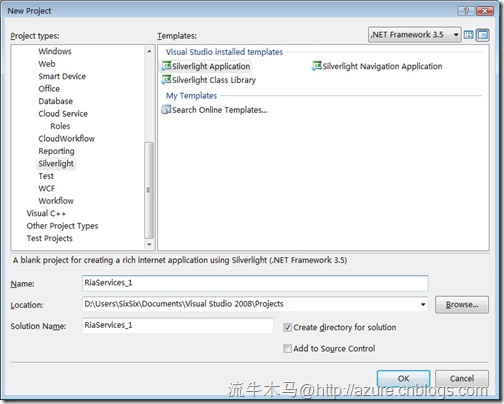Image resolution: width=504 pixels, height=404 pixels.
Task: Enable Add to Source Control checkbox
Action: click(x=287, y=348)
